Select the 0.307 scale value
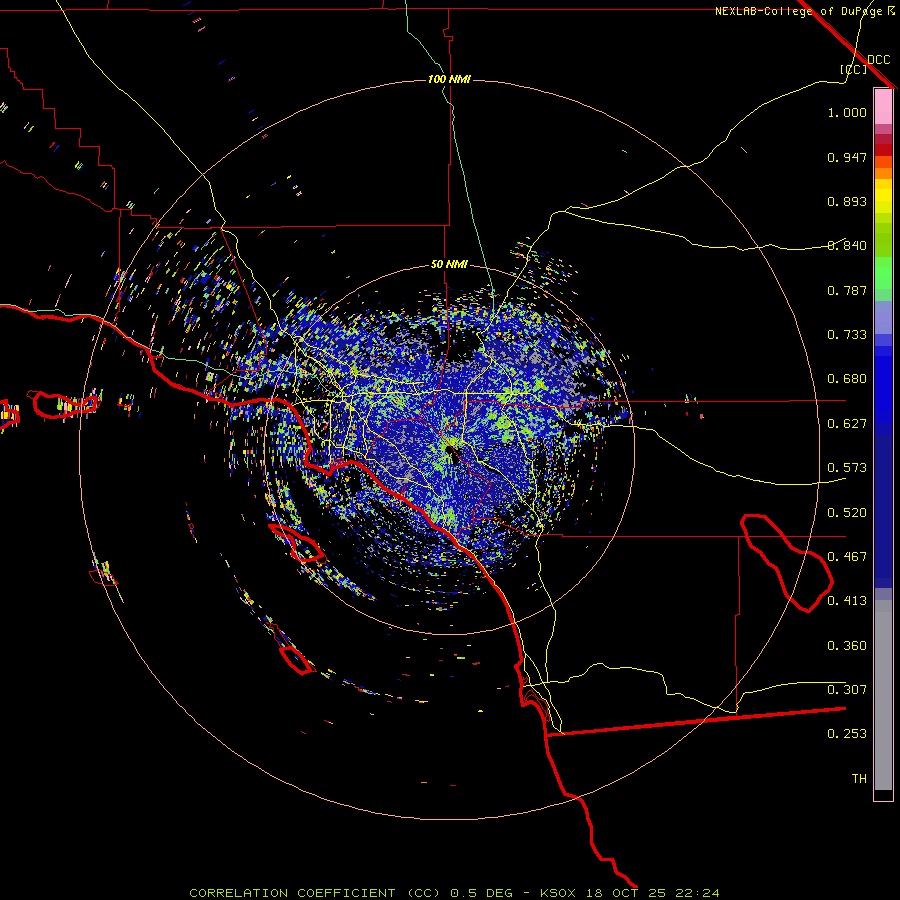This screenshot has width=900, height=900. tap(847, 690)
